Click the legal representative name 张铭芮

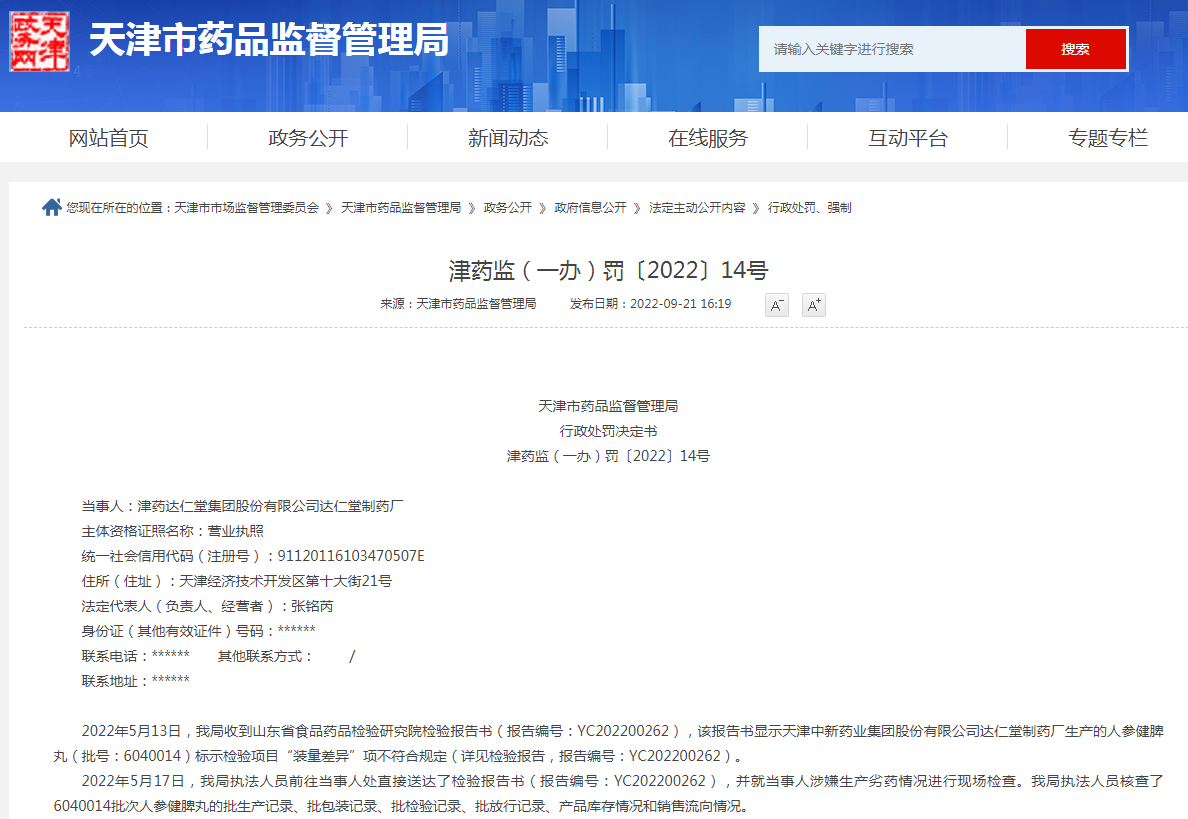[312, 606]
